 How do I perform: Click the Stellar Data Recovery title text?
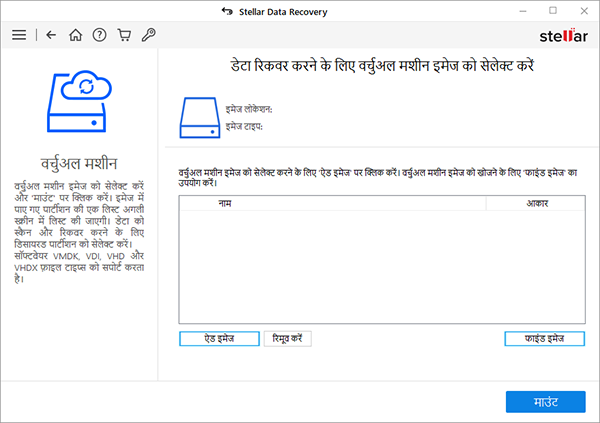[x=283, y=12]
